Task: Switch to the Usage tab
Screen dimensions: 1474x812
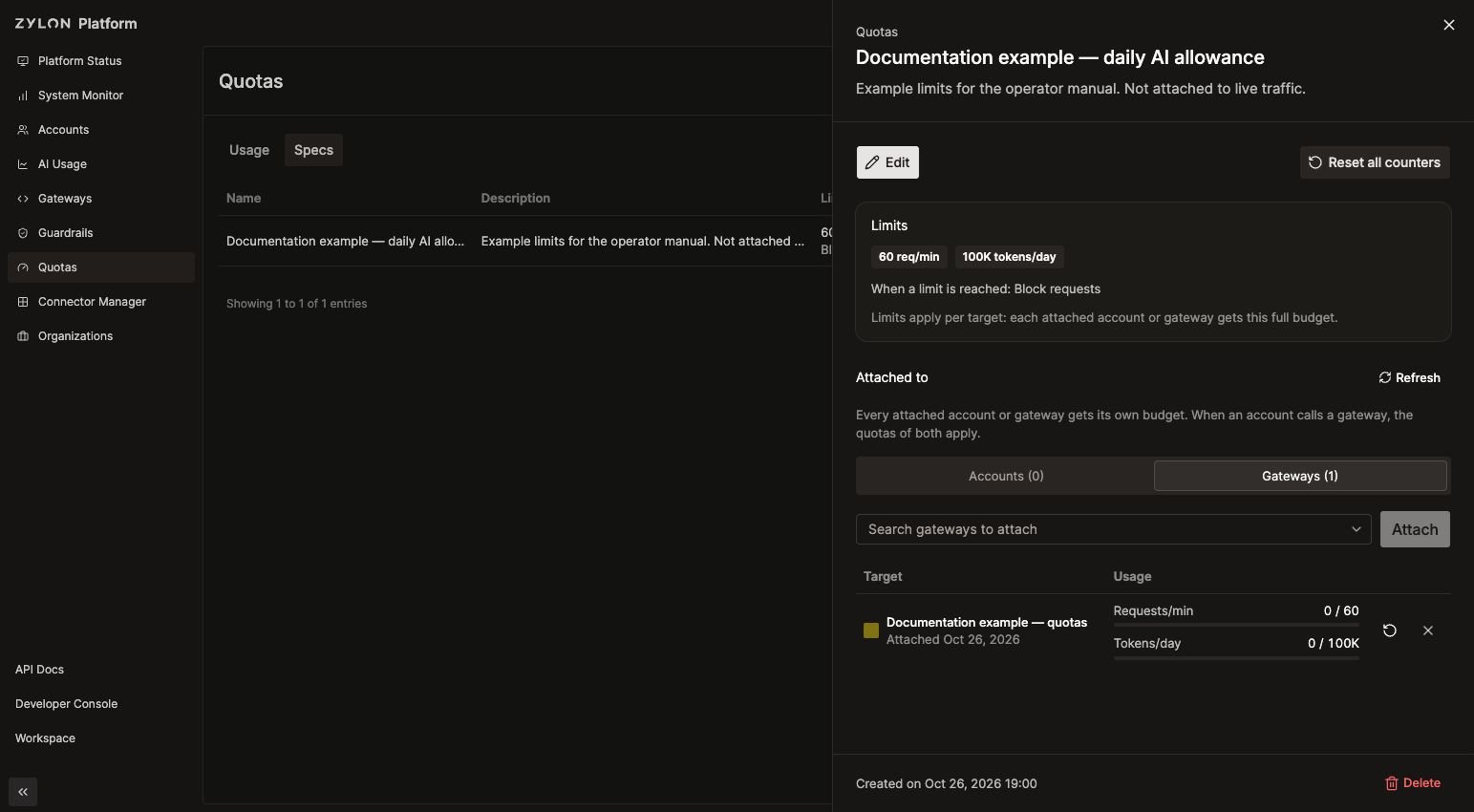Action: [249, 150]
